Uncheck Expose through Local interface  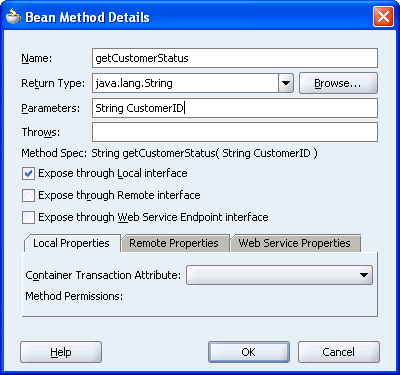(28, 174)
